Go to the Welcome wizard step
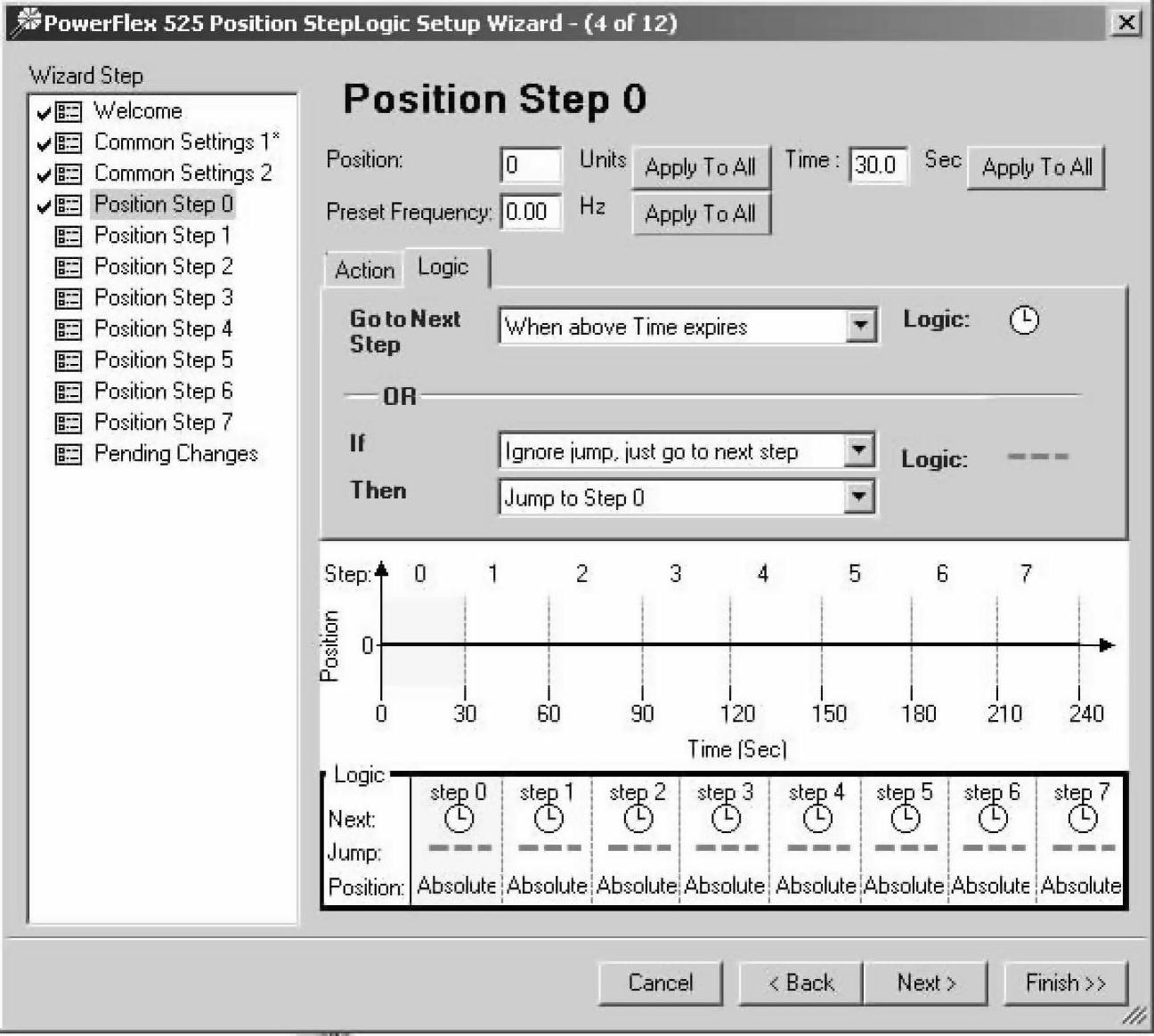 138,111
